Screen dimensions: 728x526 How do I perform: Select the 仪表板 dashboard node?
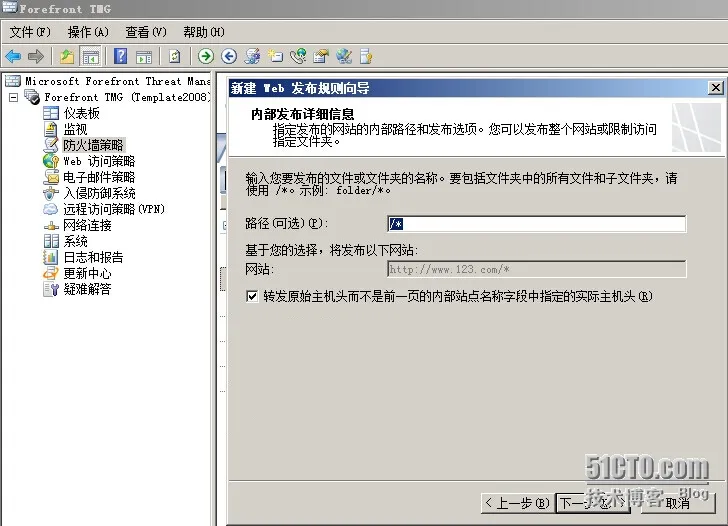coord(82,113)
